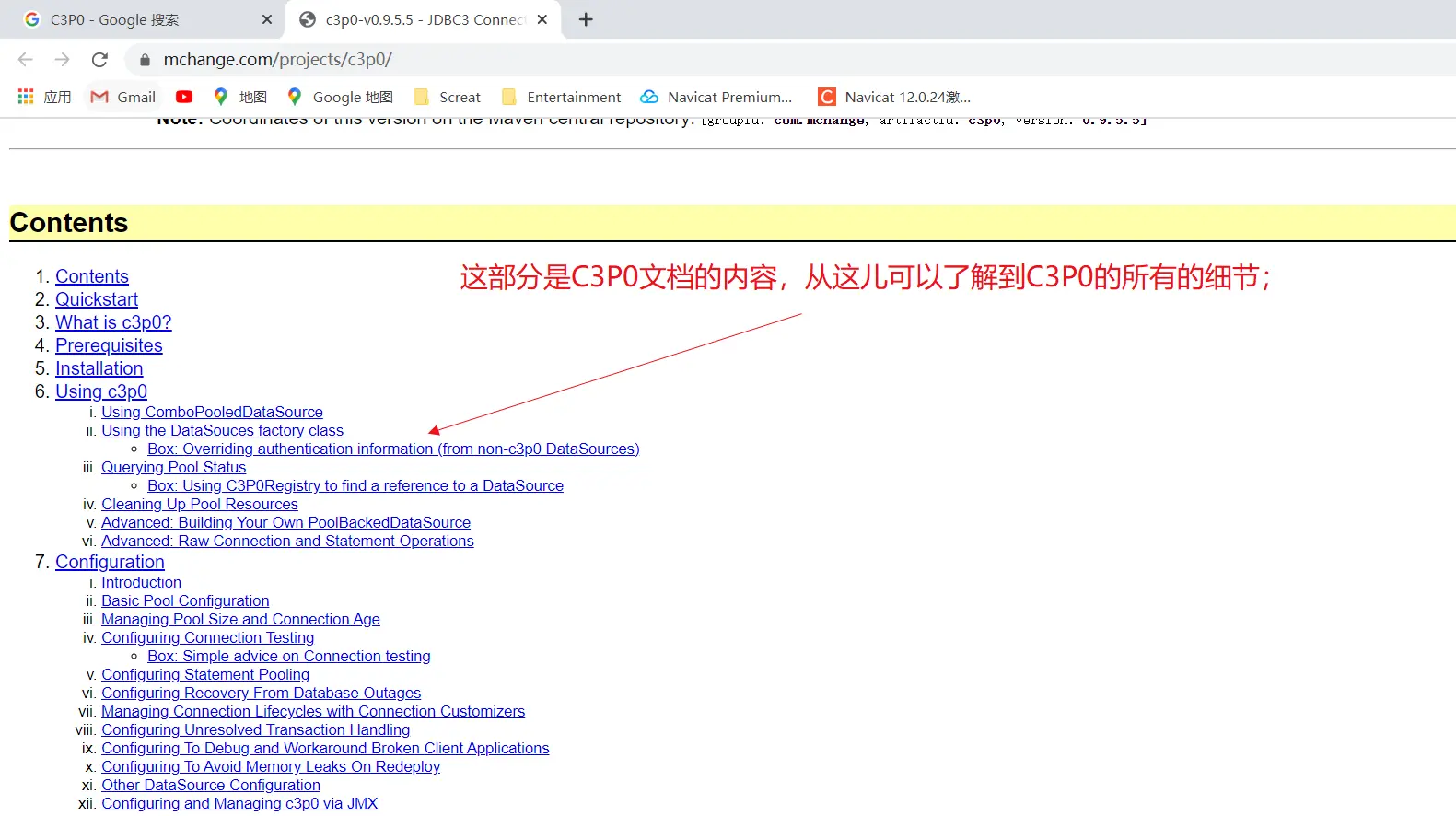Viewport: 1456px width, 816px height.
Task: Reload the page with refresh icon
Action: coord(99,60)
